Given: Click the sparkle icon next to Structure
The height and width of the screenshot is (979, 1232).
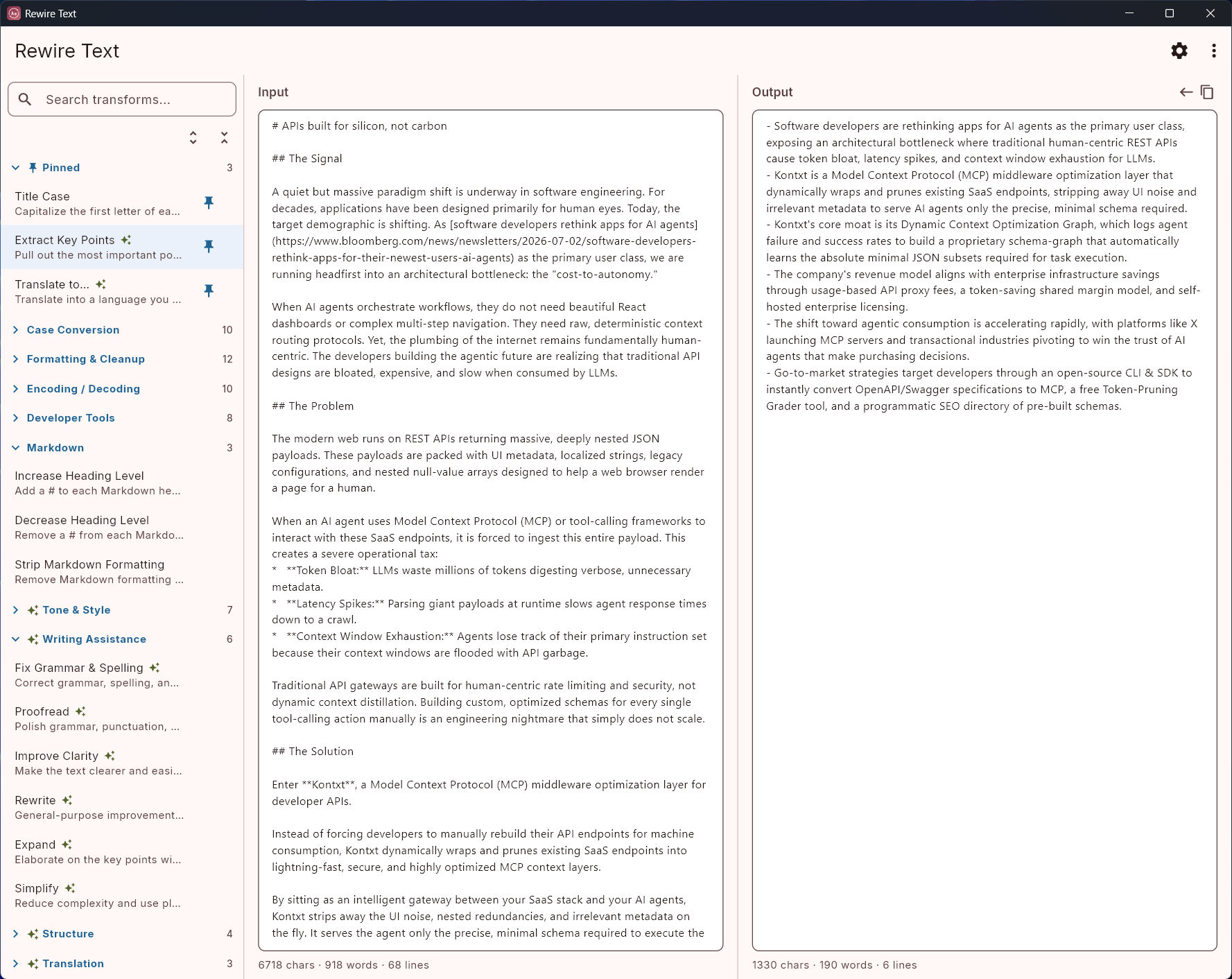Looking at the screenshot, I should coord(33,934).
